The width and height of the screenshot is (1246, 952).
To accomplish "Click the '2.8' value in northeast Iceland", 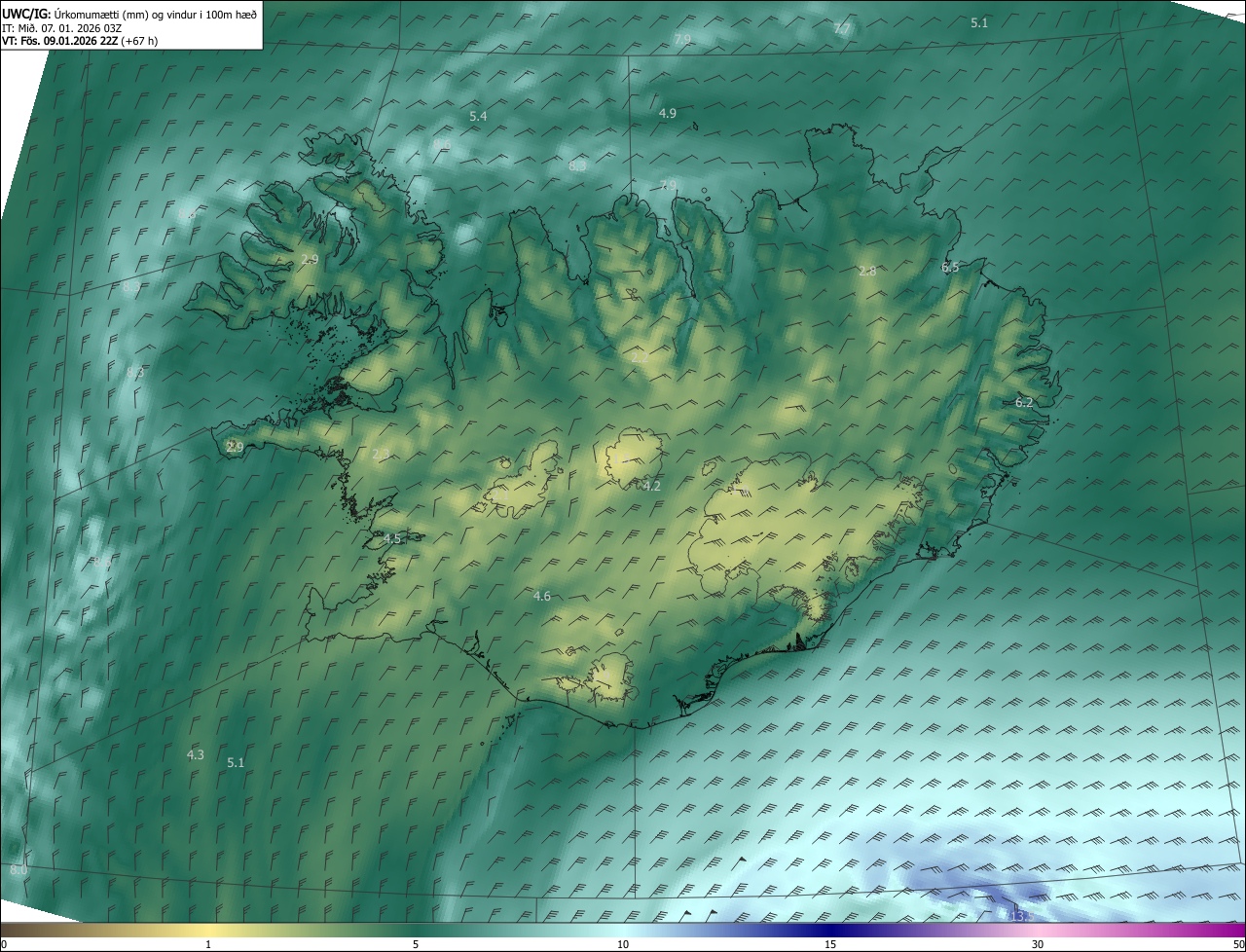I will click(x=867, y=271).
